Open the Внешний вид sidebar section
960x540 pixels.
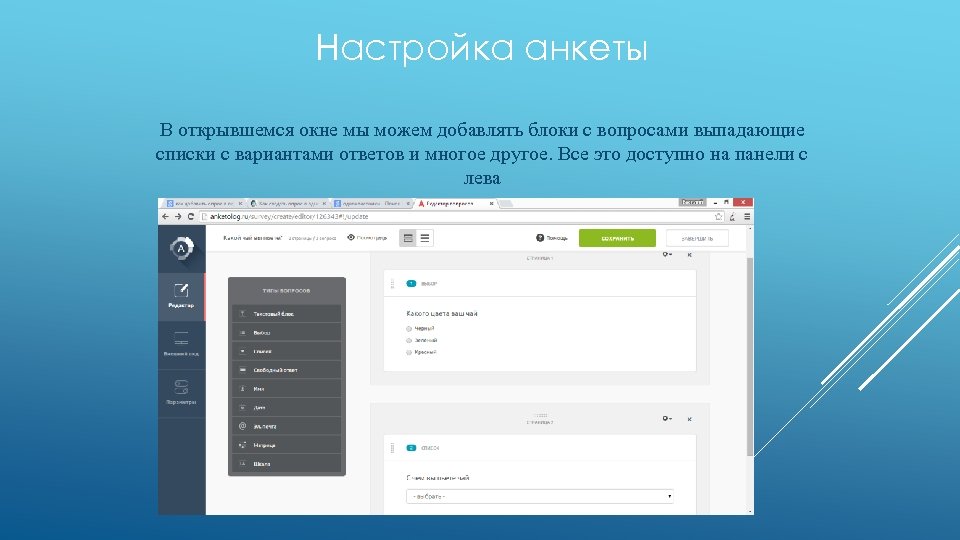[x=181, y=345]
